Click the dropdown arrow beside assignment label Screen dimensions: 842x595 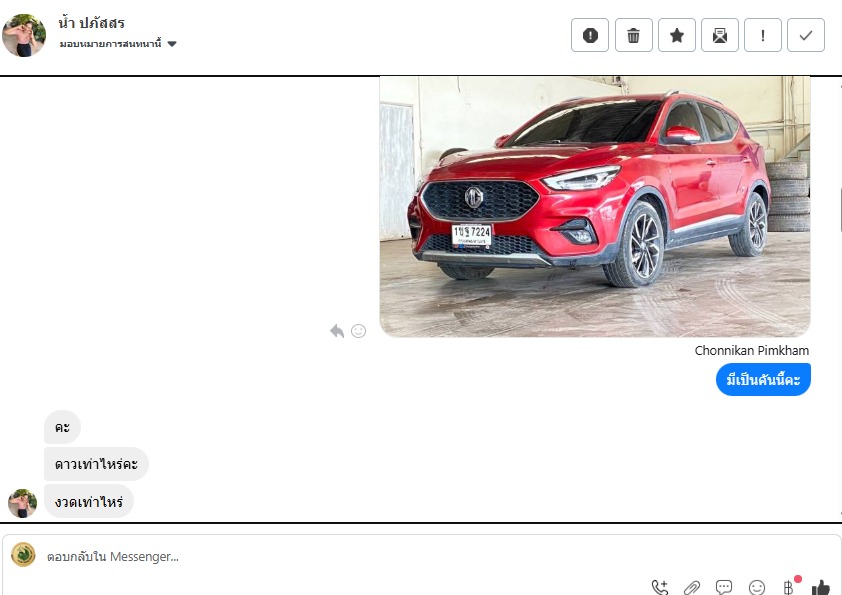click(x=172, y=44)
